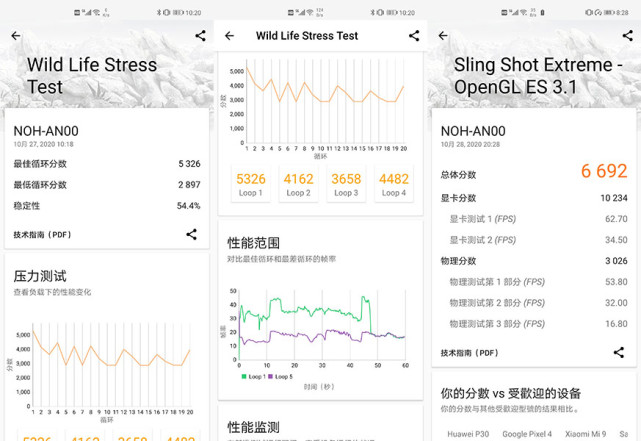Image resolution: width=641 pixels, height=441 pixels.
Task: Click 性能范围 section heading
Action: pos(253,243)
